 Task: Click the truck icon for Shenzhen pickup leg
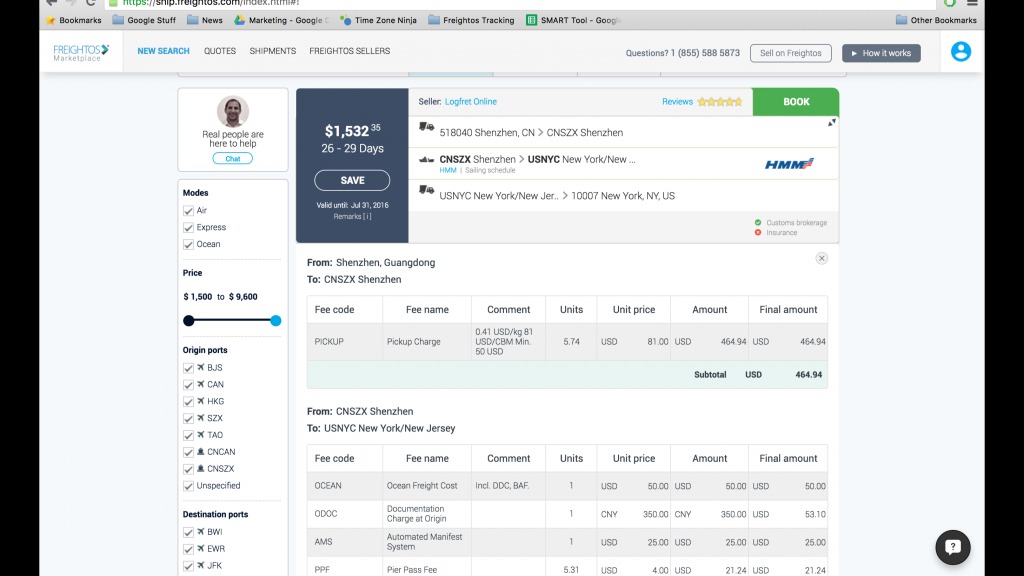coord(427,128)
